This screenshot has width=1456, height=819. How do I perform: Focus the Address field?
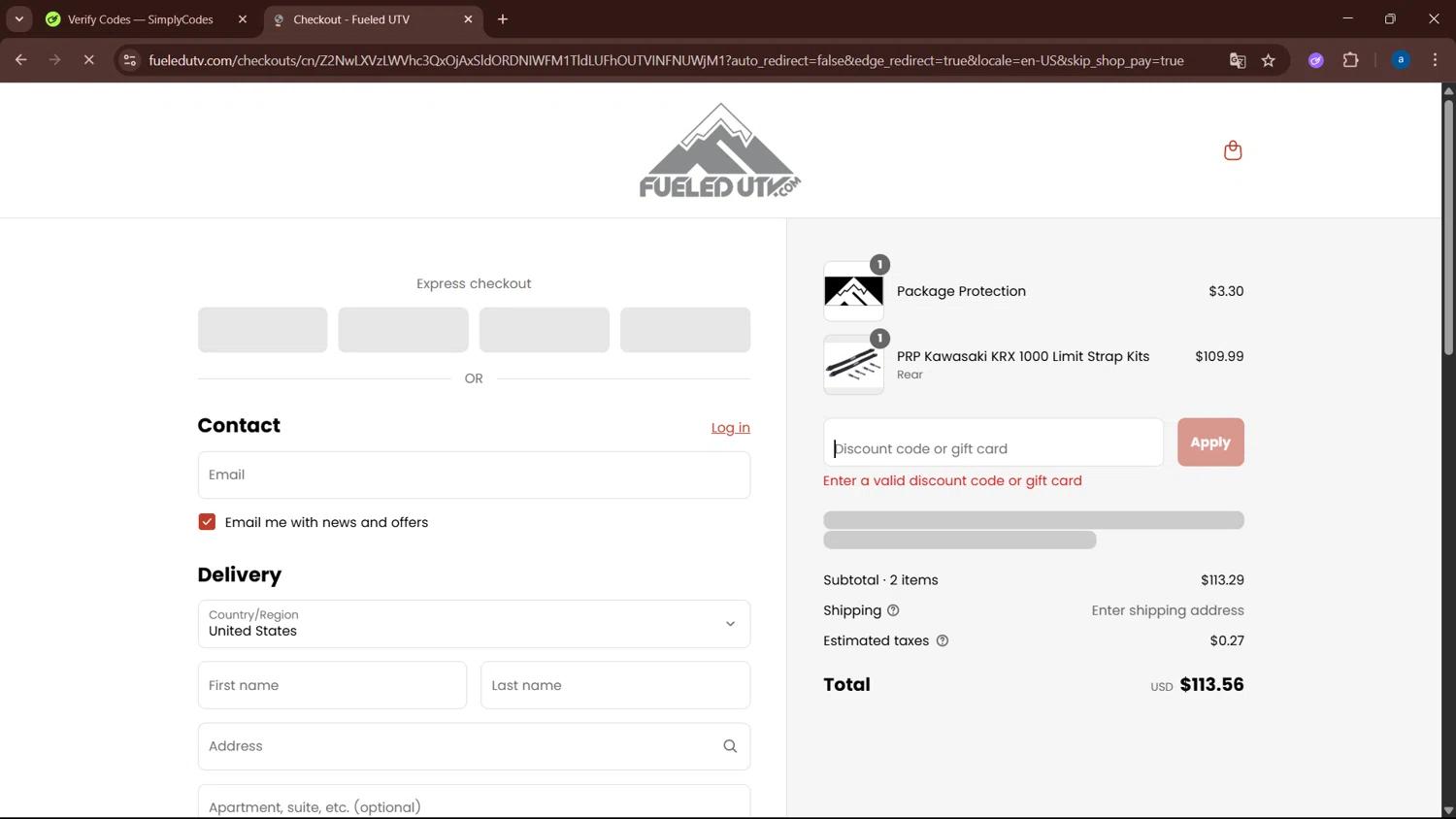coord(474,746)
